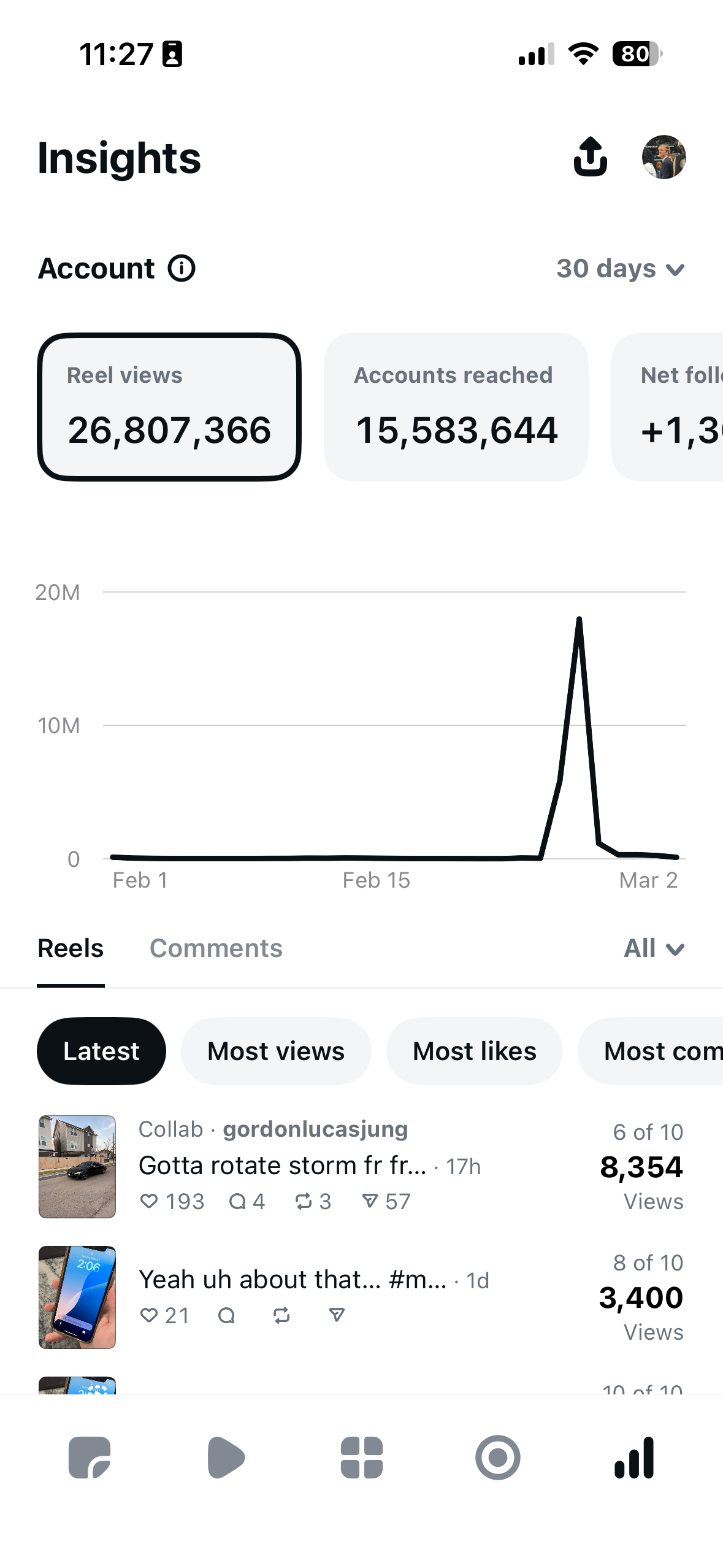Open the record circle tab in bottom bar
723x1568 pixels.
pos(497,1457)
